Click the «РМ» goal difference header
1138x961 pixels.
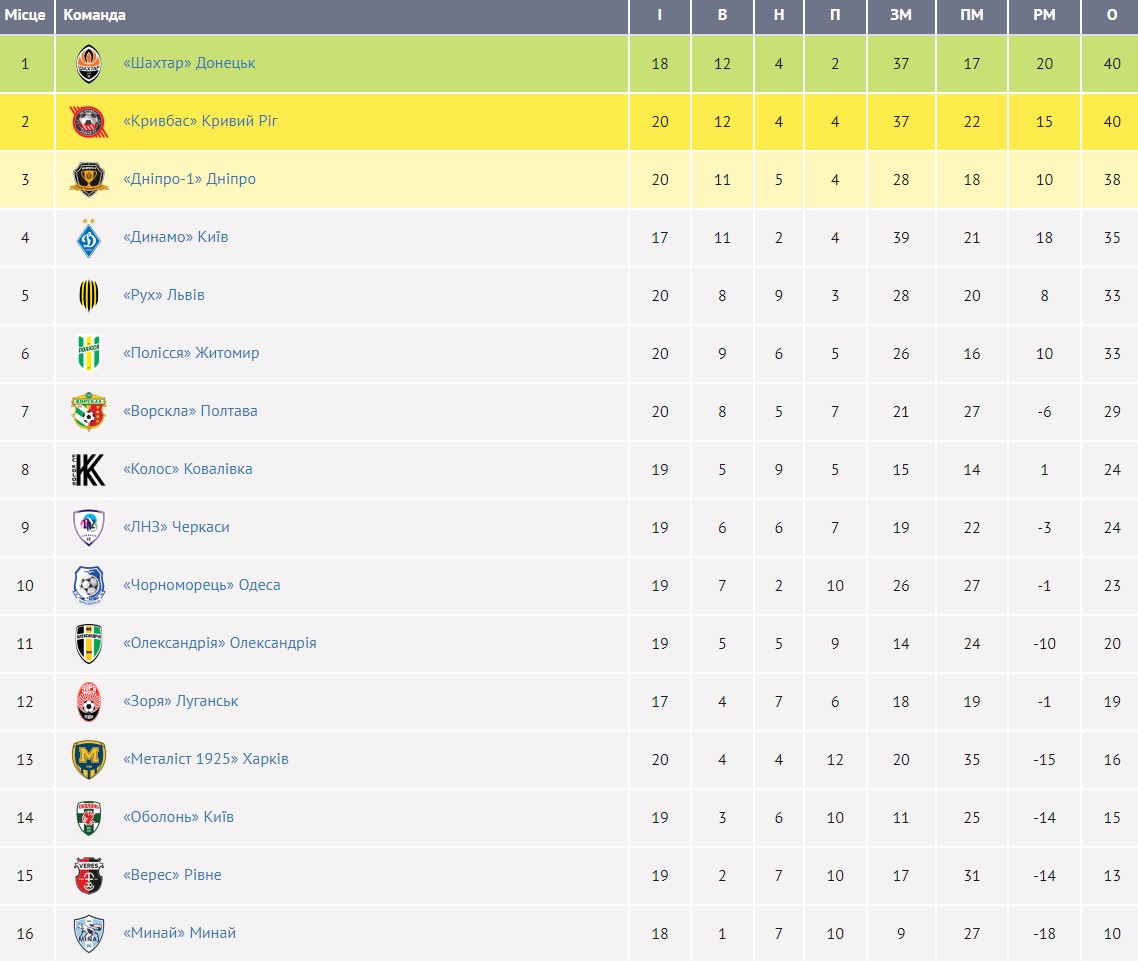coord(1045,15)
